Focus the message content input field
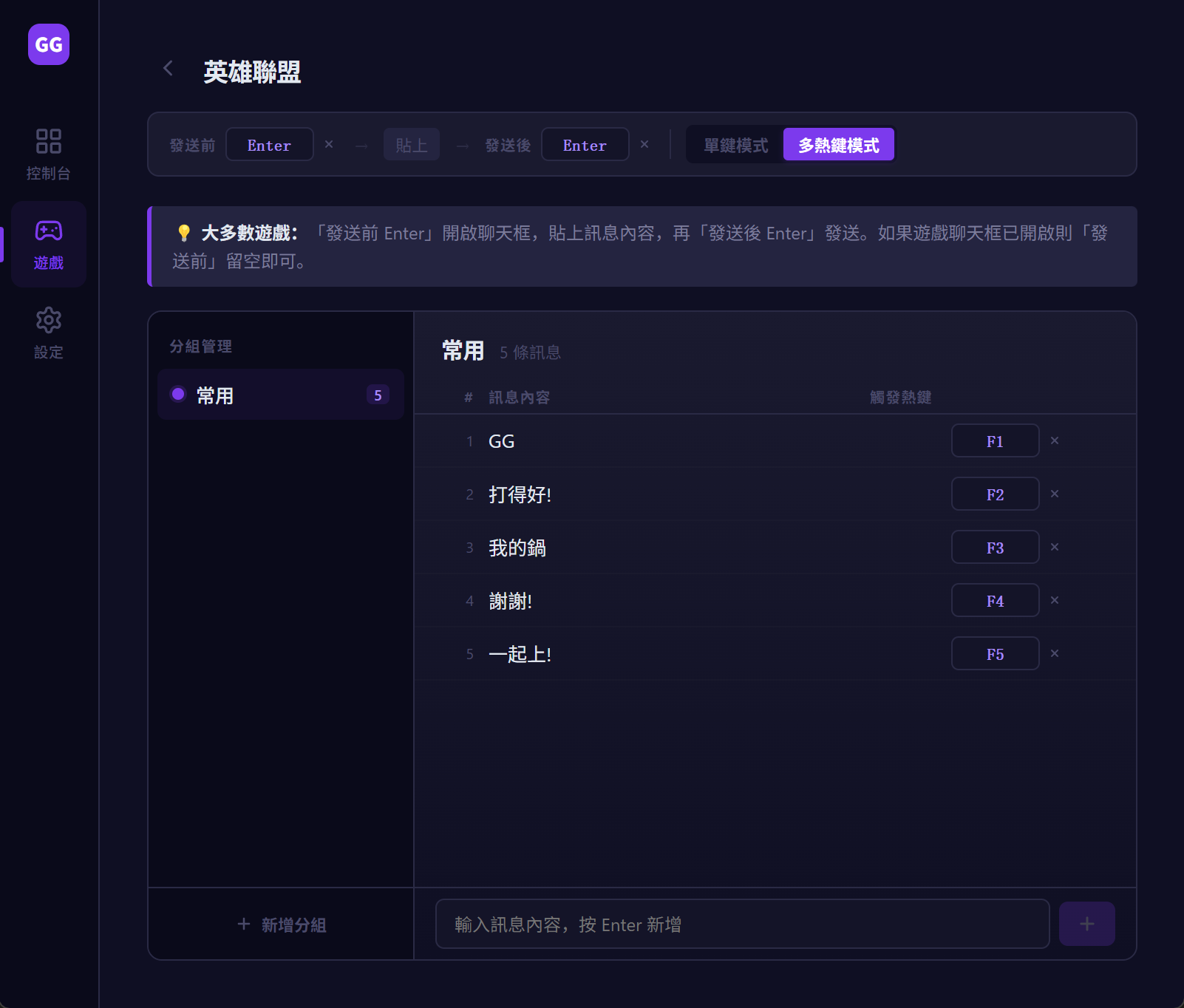 click(742, 924)
